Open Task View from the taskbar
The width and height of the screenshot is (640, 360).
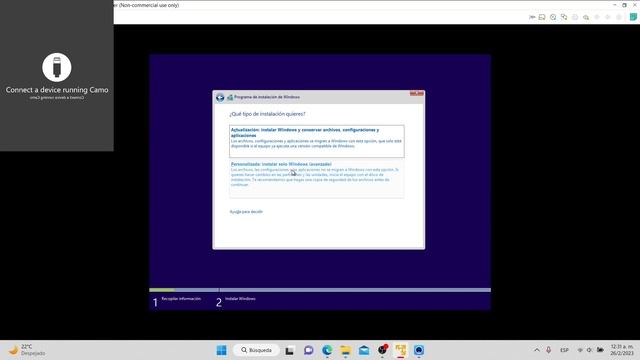(290, 350)
